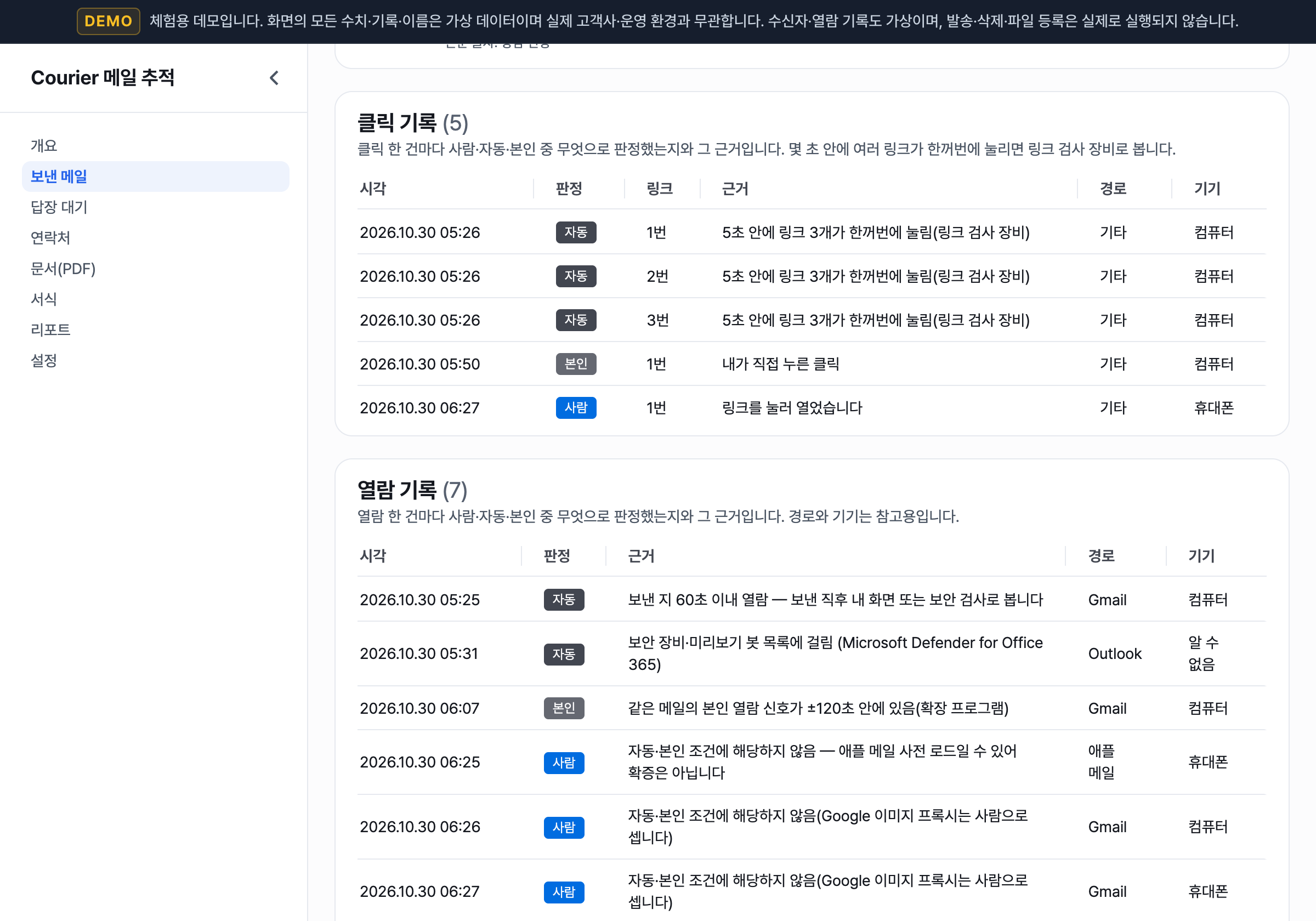Viewport: 1316px width, 921px height.
Task: Click 판정 column header in 열람 기록
Action: pyautogui.click(x=557, y=556)
